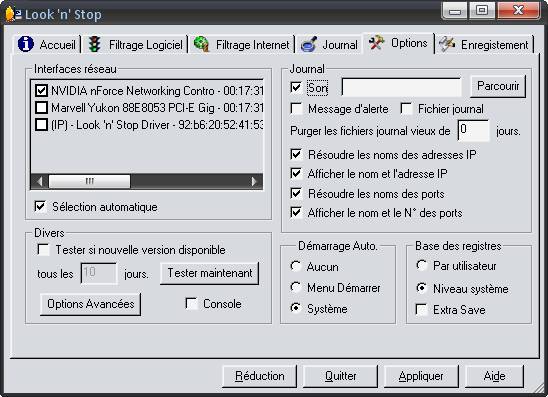Viewport: 548px width, 397px height.
Task: Toggle Résoudre les noms des adresses IP
Action: tap(296, 154)
